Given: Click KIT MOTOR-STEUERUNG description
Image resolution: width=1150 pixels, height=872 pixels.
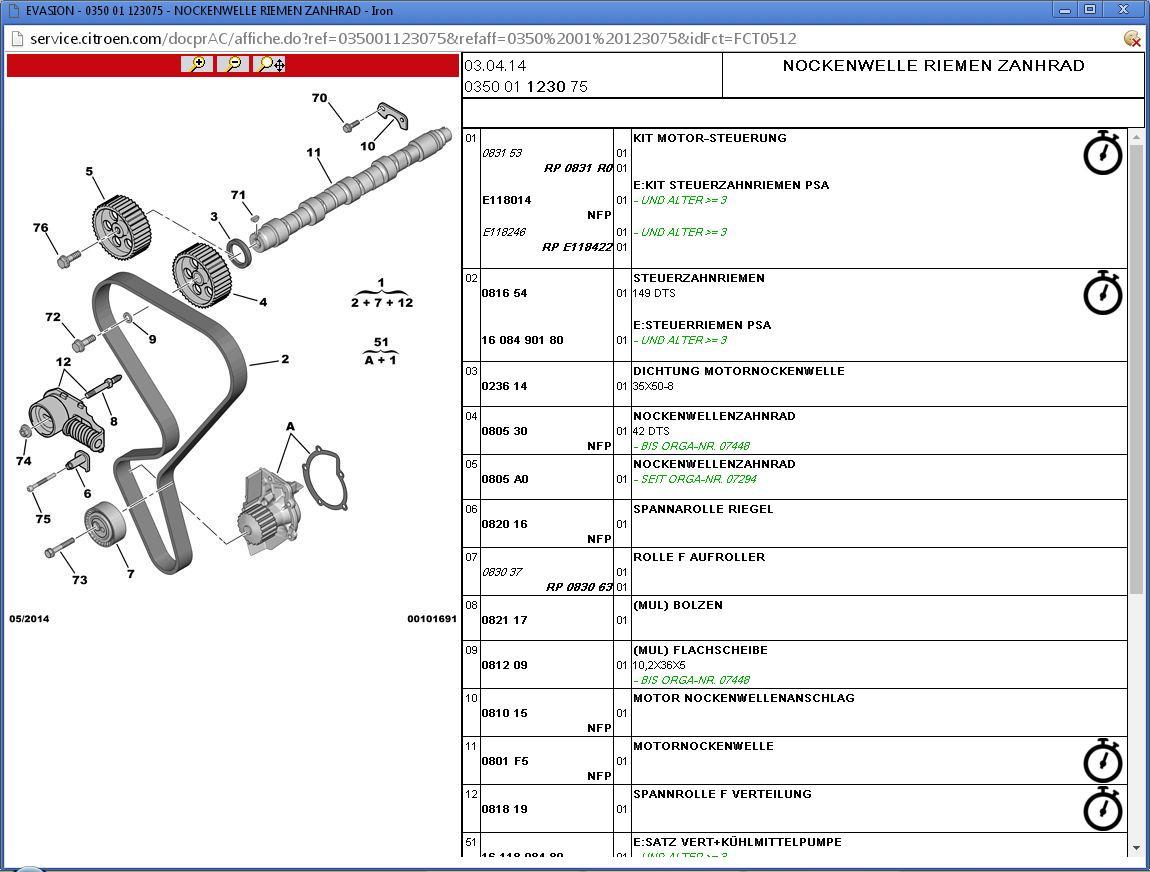Looking at the screenshot, I should click(709, 138).
